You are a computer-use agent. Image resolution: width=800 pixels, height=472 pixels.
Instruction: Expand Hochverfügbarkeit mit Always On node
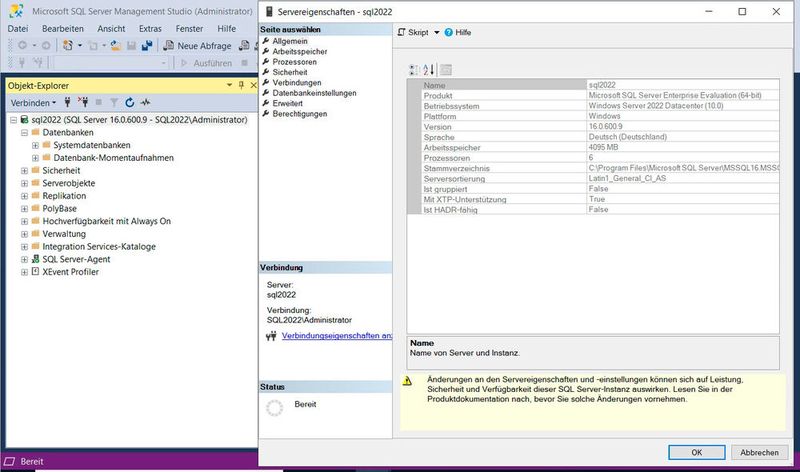[x=24, y=222]
